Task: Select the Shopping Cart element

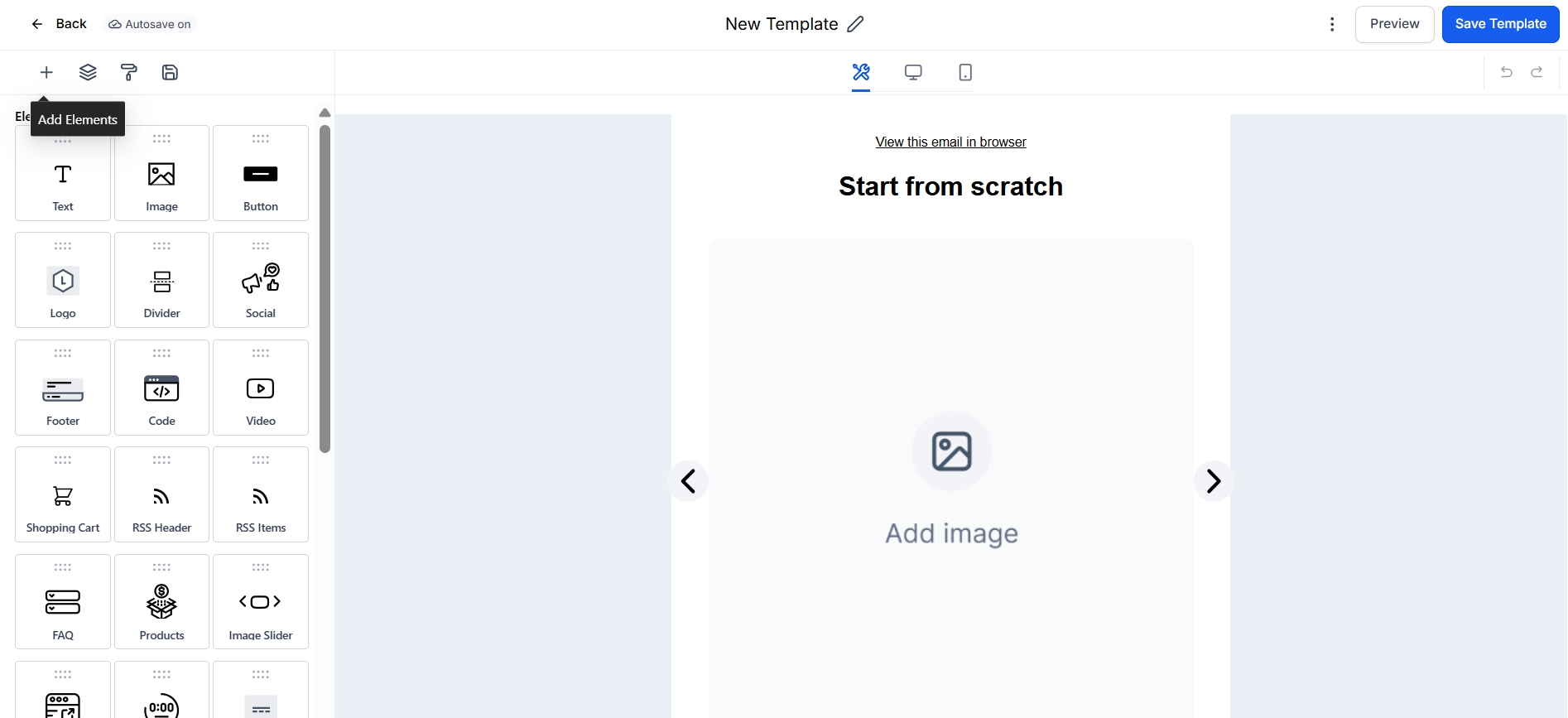Action: coord(63,494)
